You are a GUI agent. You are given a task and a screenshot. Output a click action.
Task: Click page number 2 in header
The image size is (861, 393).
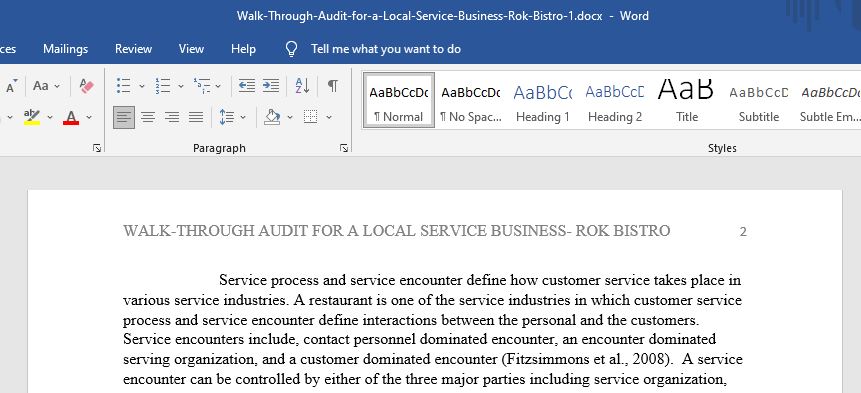[x=743, y=232]
